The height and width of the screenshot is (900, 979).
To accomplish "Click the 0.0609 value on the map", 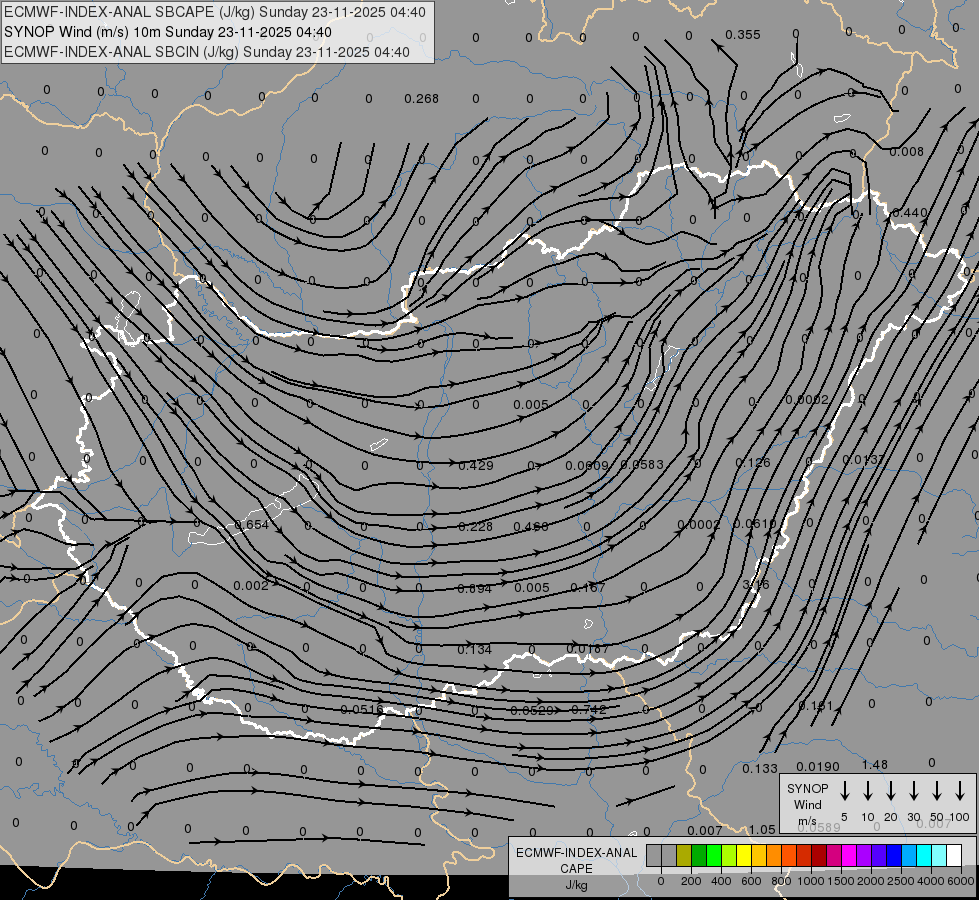I will (x=586, y=465).
